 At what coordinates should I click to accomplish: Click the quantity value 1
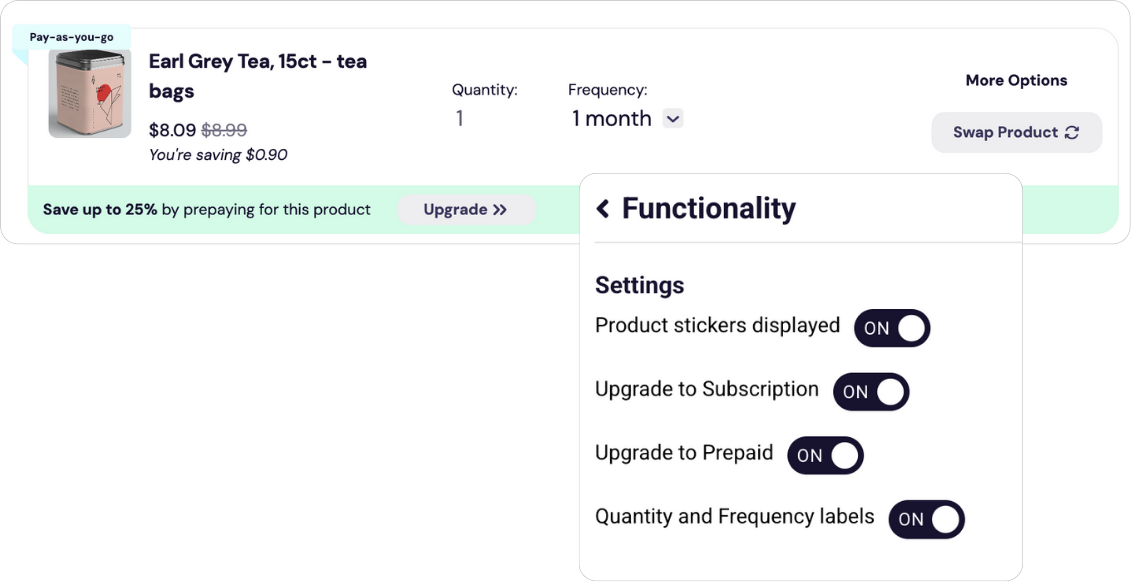(x=459, y=118)
